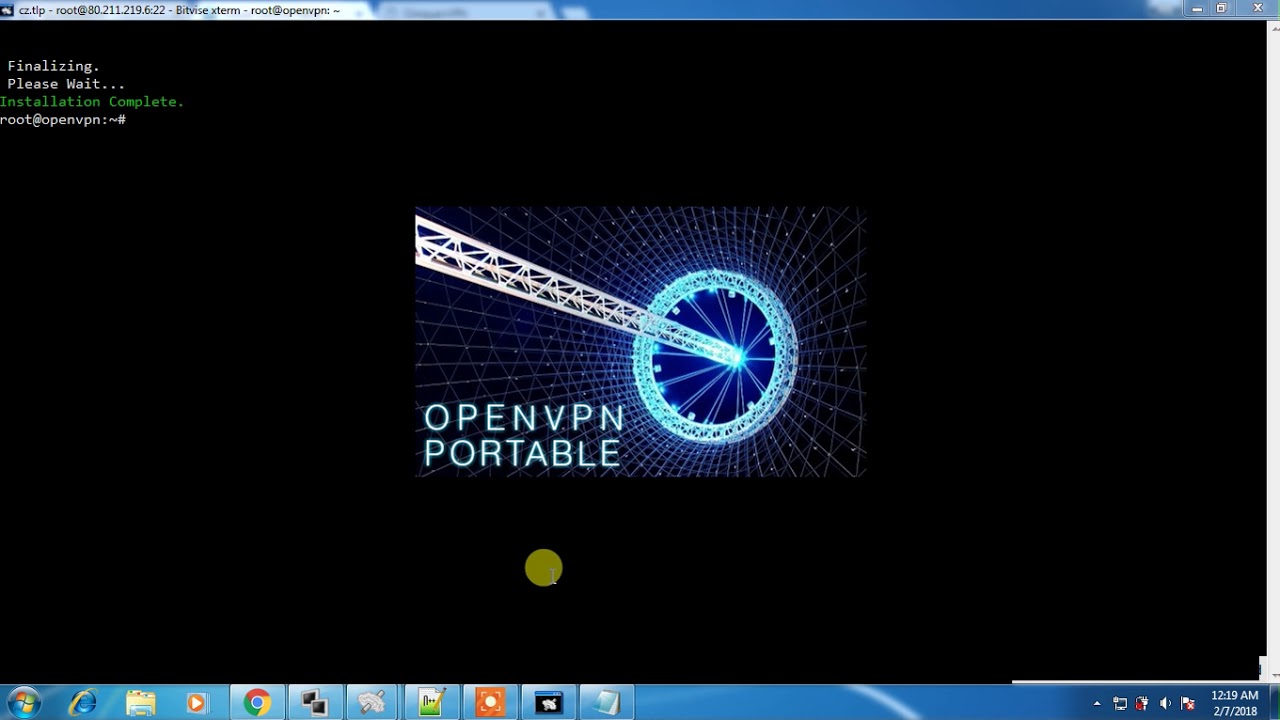Image resolution: width=1280 pixels, height=720 pixels.
Task: Launch Internet Explorer from the taskbar
Action: tap(83, 703)
